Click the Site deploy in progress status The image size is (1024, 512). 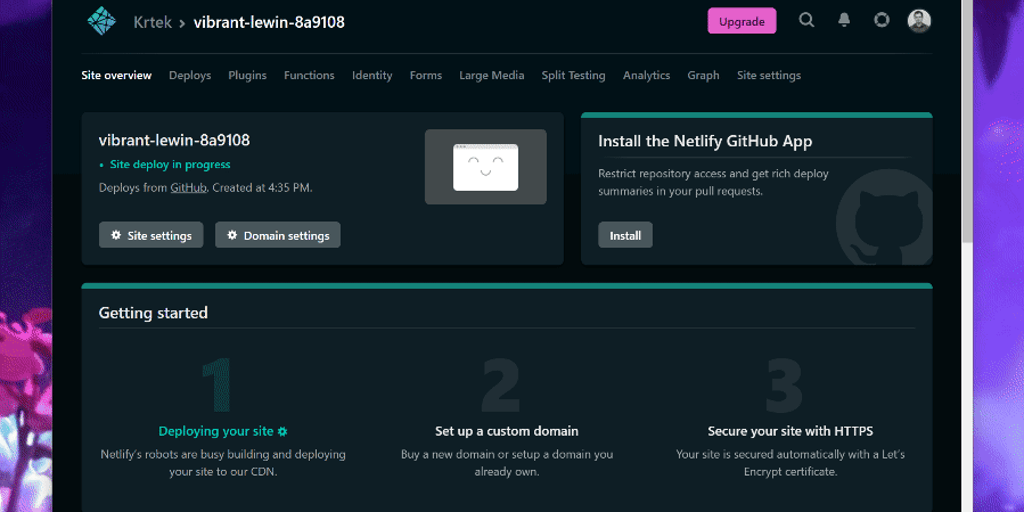pos(170,165)
